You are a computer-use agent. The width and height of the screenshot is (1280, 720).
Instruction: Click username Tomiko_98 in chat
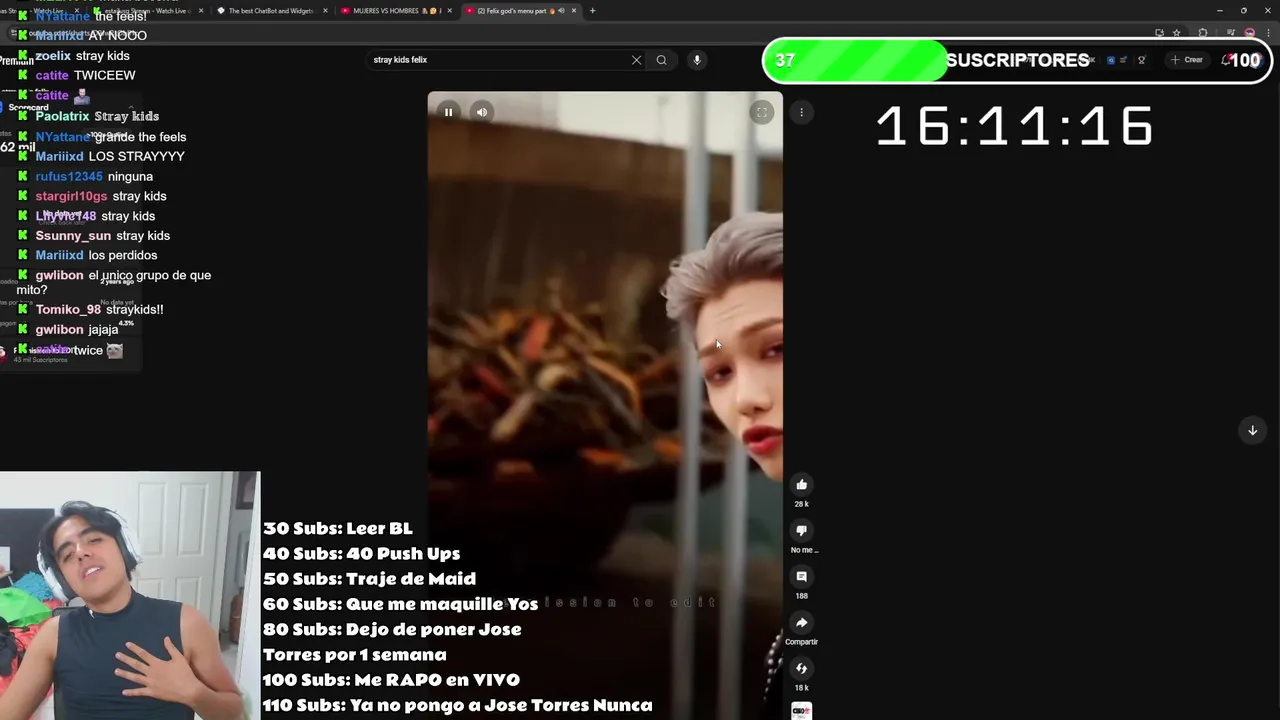coord(68,310)
